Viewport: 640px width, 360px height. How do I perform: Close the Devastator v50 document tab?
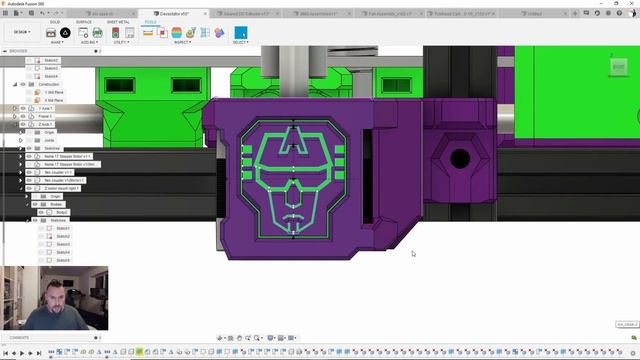[x=205, y=13]
